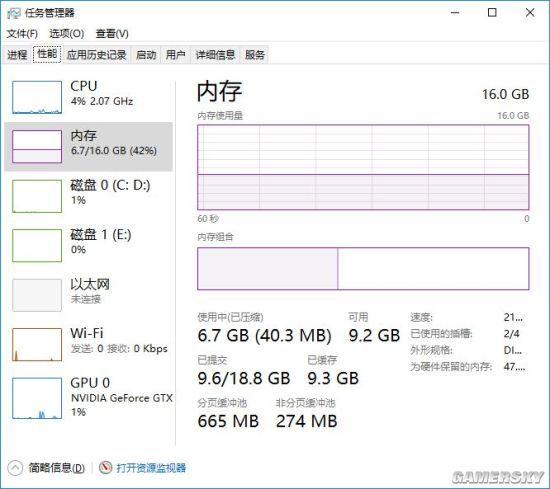Click the resource monitor icon

click(105, 467)
